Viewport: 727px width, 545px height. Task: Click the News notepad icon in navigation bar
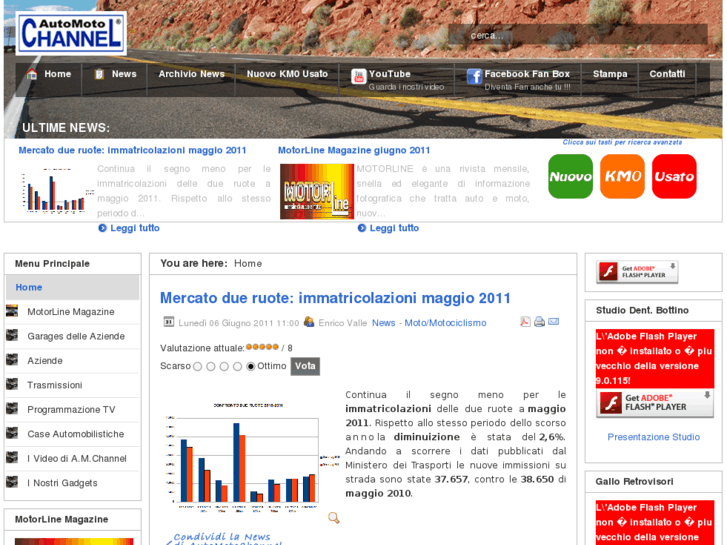99,74
